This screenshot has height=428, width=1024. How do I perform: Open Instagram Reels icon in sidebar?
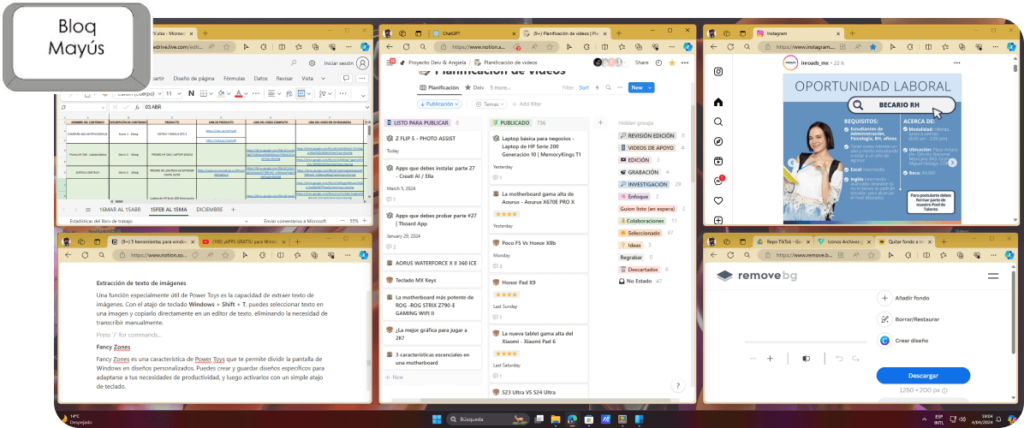[718, 161]
